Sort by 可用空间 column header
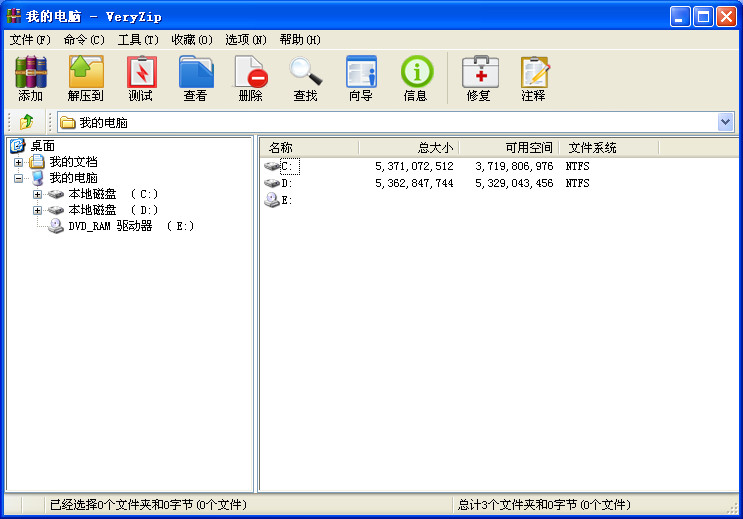The width and height of the screenshot is (743, 519). [x=509, y=148]
